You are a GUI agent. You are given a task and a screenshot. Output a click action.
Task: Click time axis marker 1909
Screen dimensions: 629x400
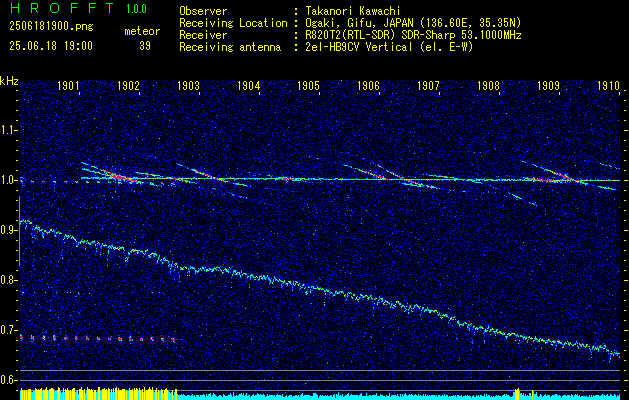(x=548, y=86)
